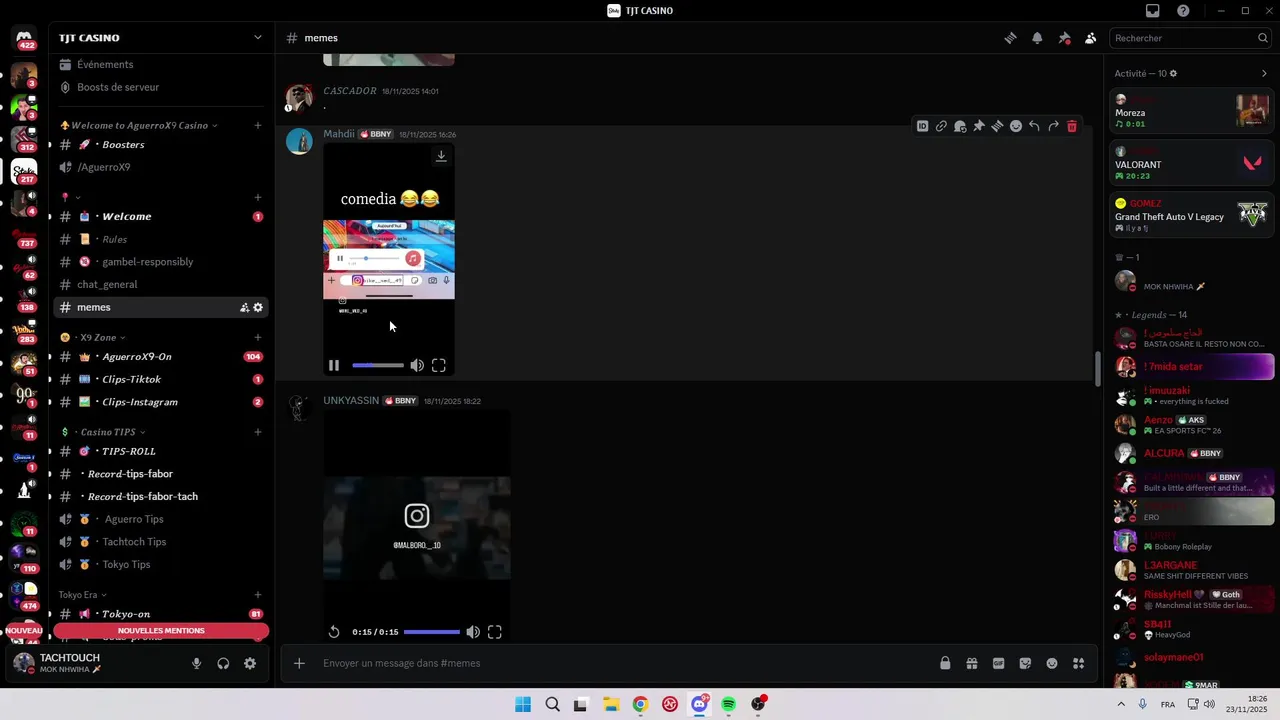Download Mahdii's comedia video
1280x720 pixels.
[x=441, y=156]
